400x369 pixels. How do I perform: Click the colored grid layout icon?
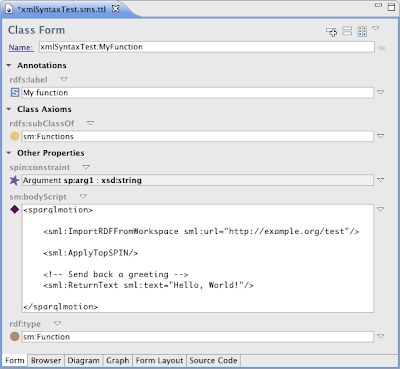(362, 32)
